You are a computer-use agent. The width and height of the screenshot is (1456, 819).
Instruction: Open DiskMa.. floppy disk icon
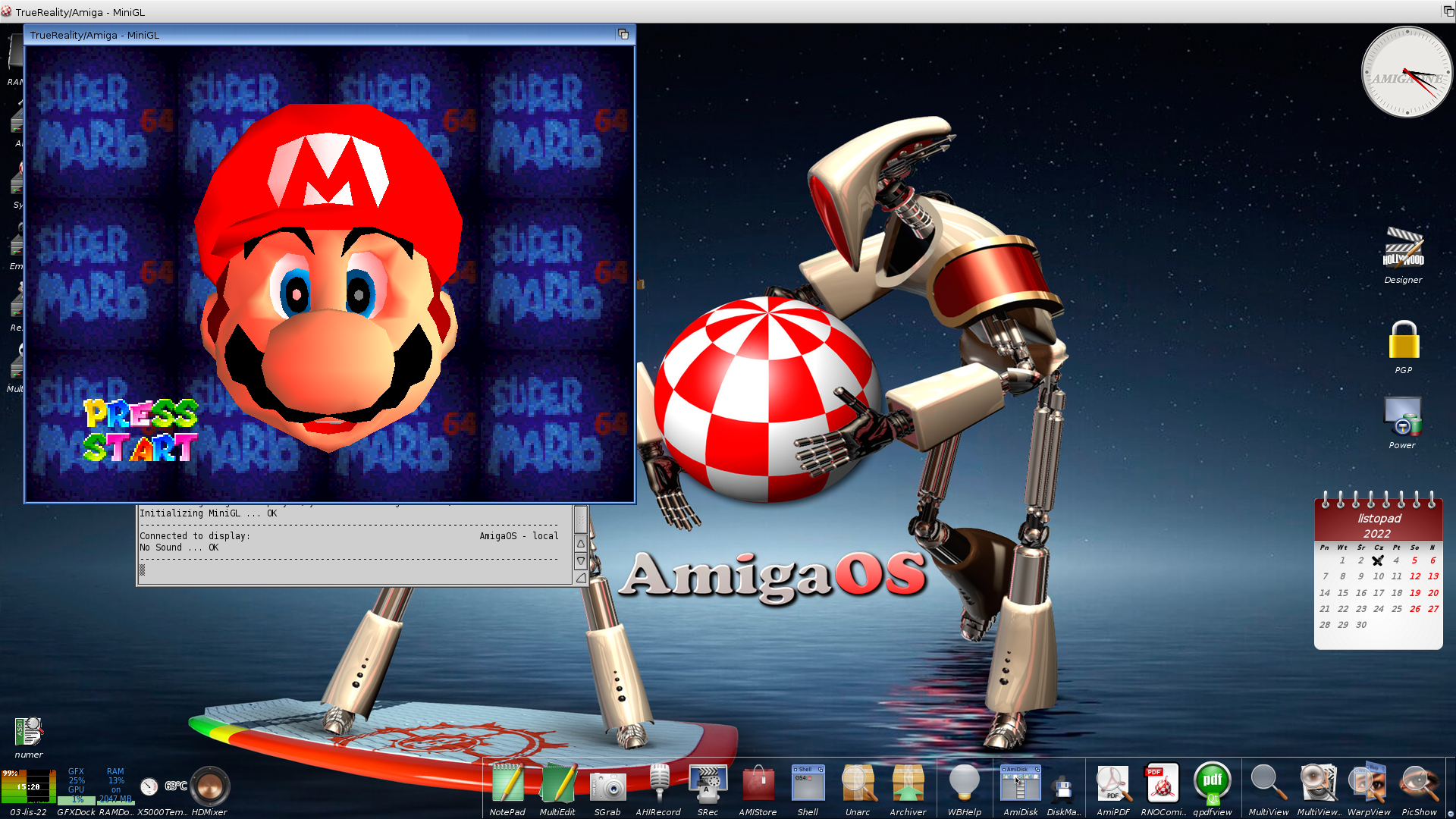pyautogui.click(x=1063, y=789)
